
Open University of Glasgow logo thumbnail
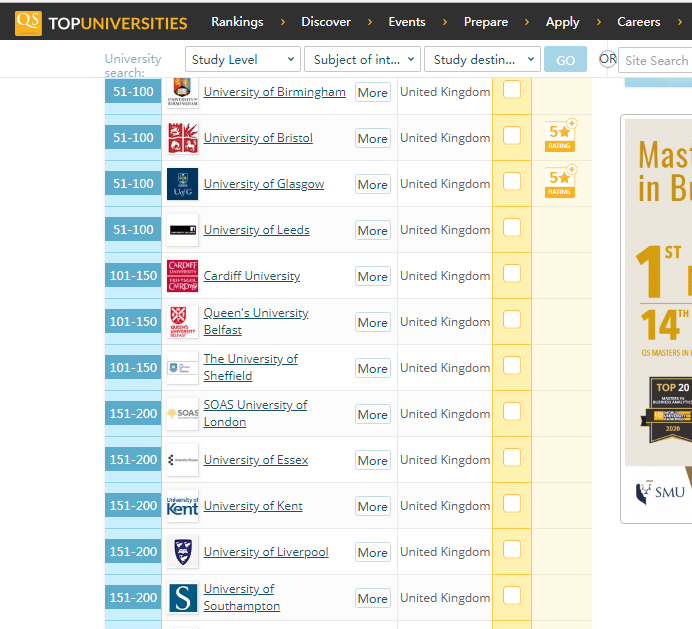[182, 184]
